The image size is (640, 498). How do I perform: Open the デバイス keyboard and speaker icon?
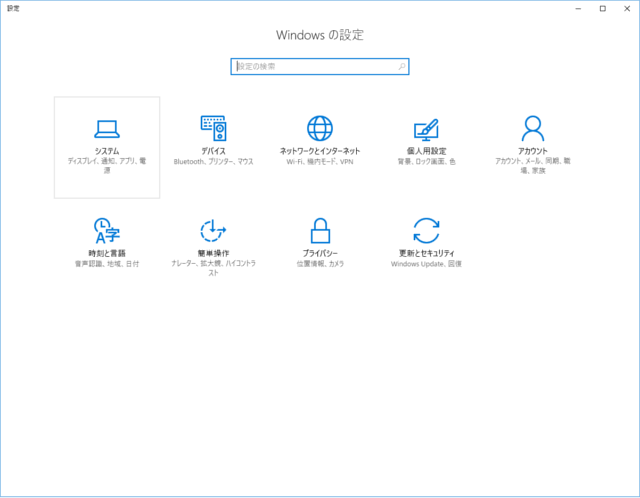[213, 128]
